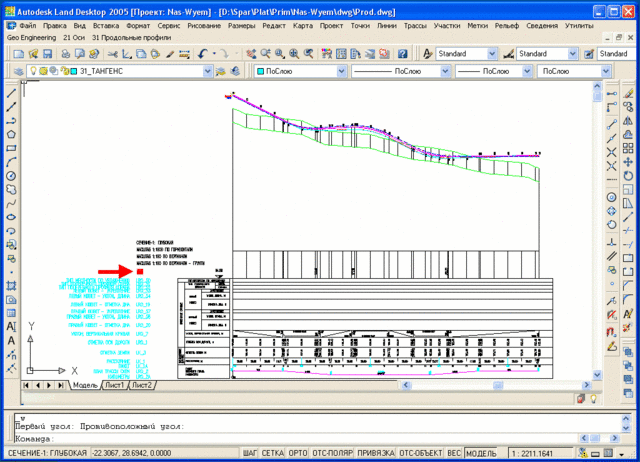The height and width of the screenshot is (462, 640).
Task: Toggle ОТС-ПОЛЯР polar tracking
Action: pyautogui.click(x=332, y=453)
